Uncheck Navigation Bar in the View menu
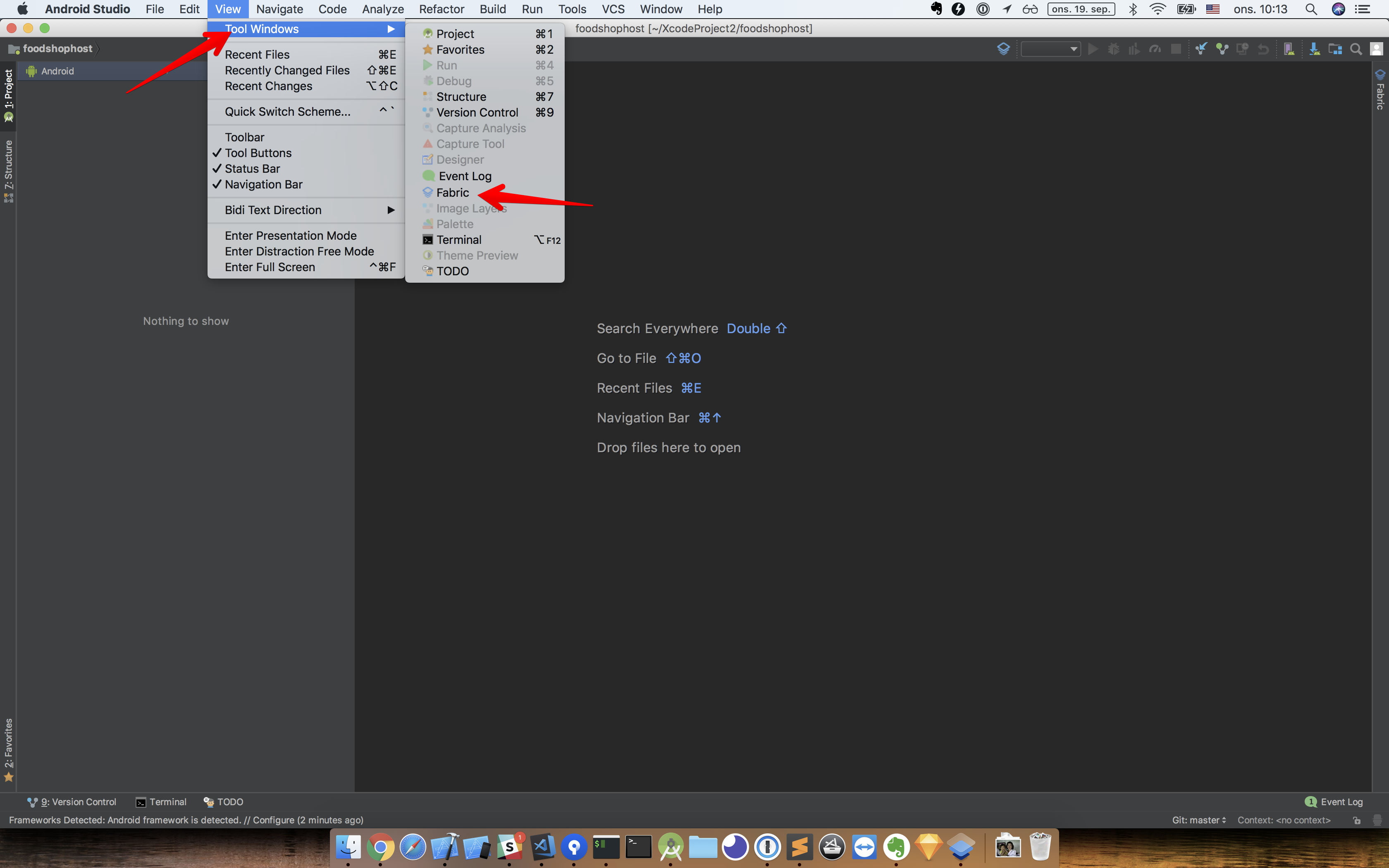The image size is (1389, 868). (x=305, y=184)
